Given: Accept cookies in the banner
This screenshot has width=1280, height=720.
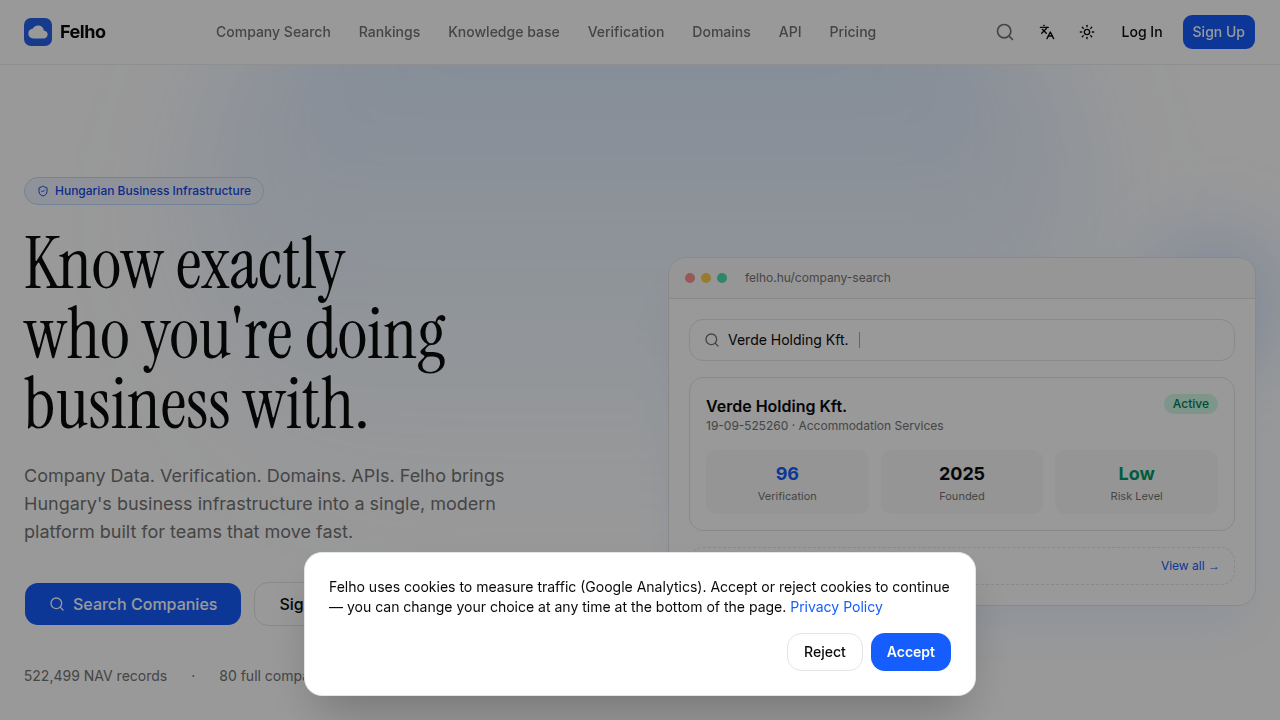Looking at the screenshot, I should [911, 652].
